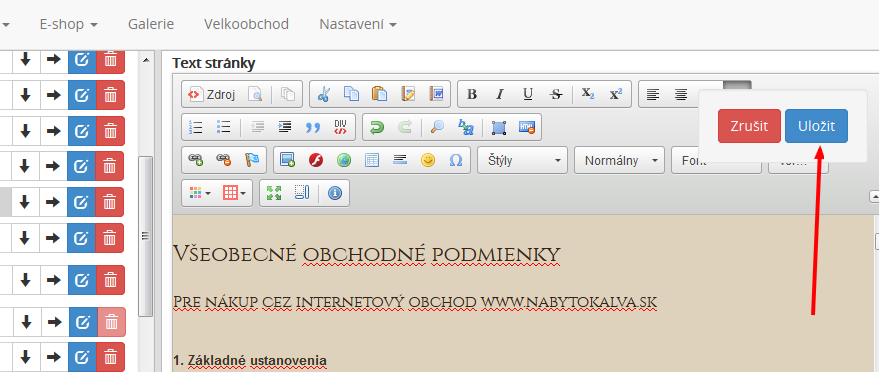Insert an anchor using flag icon
The image size is (879, 372).
coord(252,160)
